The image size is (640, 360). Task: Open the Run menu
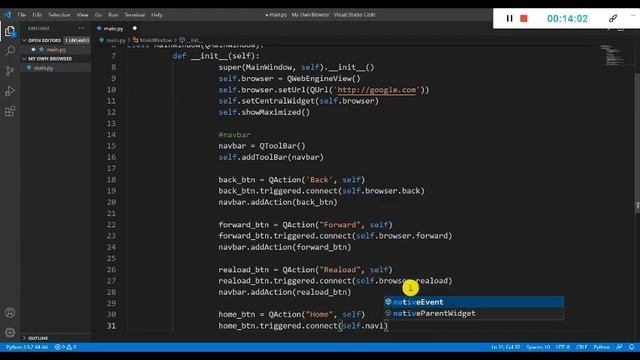pyautogui.click(x=113, y=15)
